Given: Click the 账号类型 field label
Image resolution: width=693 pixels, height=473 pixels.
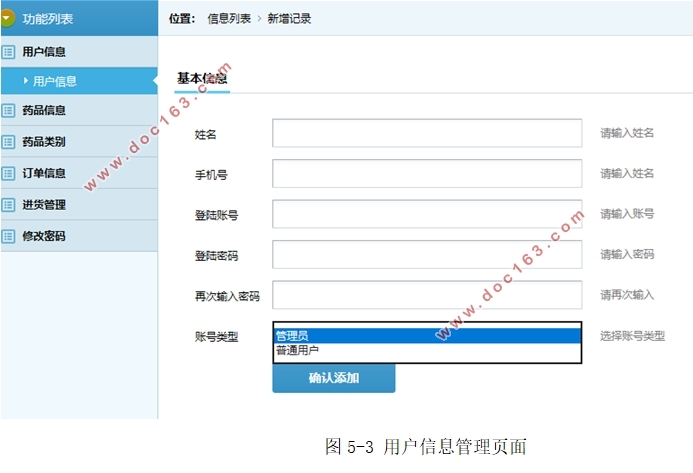Looking at the screenshot, I should click(x=217, y=337).
